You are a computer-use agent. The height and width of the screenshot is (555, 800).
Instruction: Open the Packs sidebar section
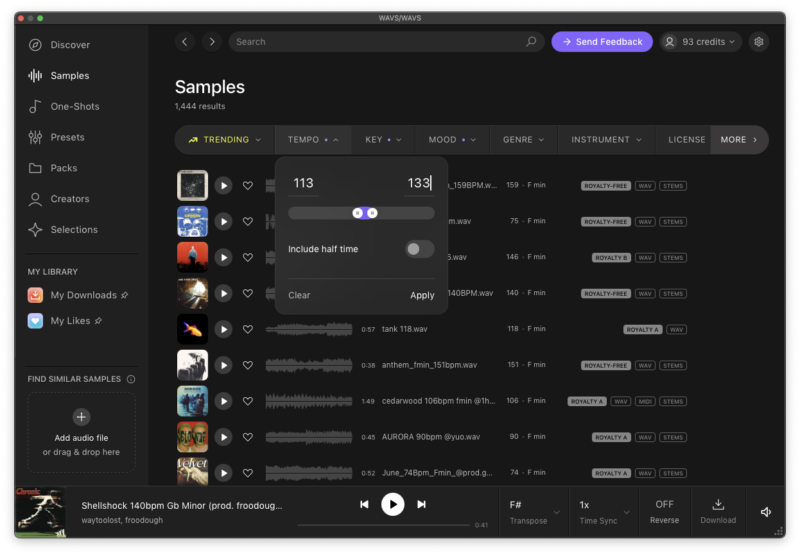pos(64,168)
